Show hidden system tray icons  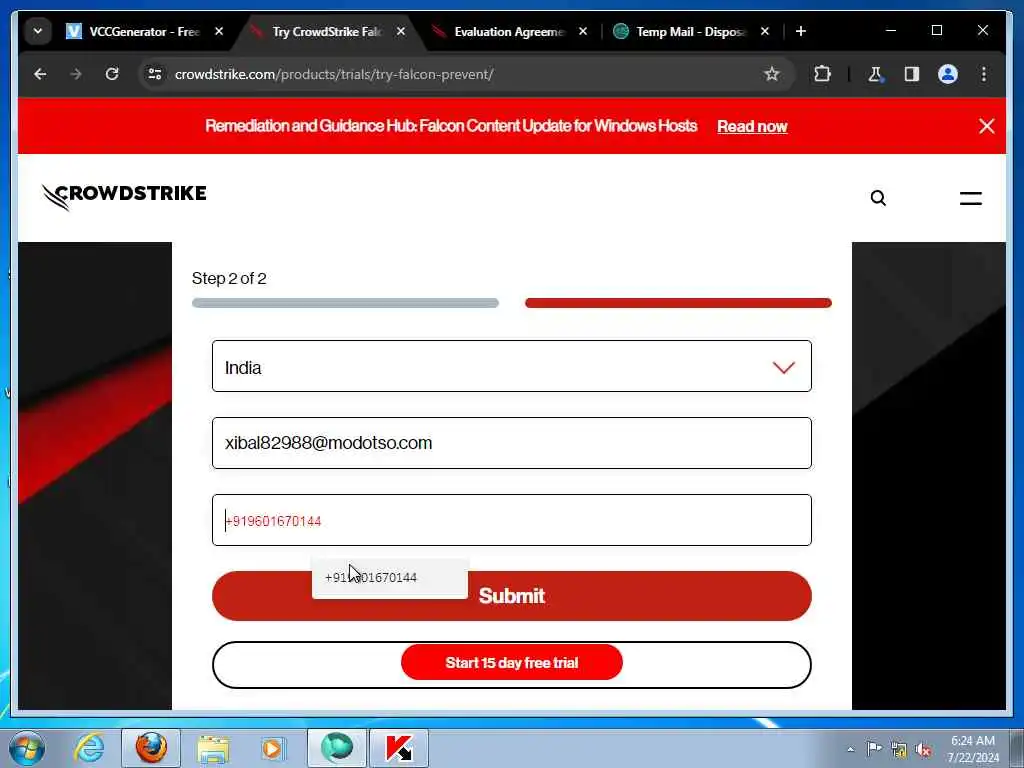point(850,749)
